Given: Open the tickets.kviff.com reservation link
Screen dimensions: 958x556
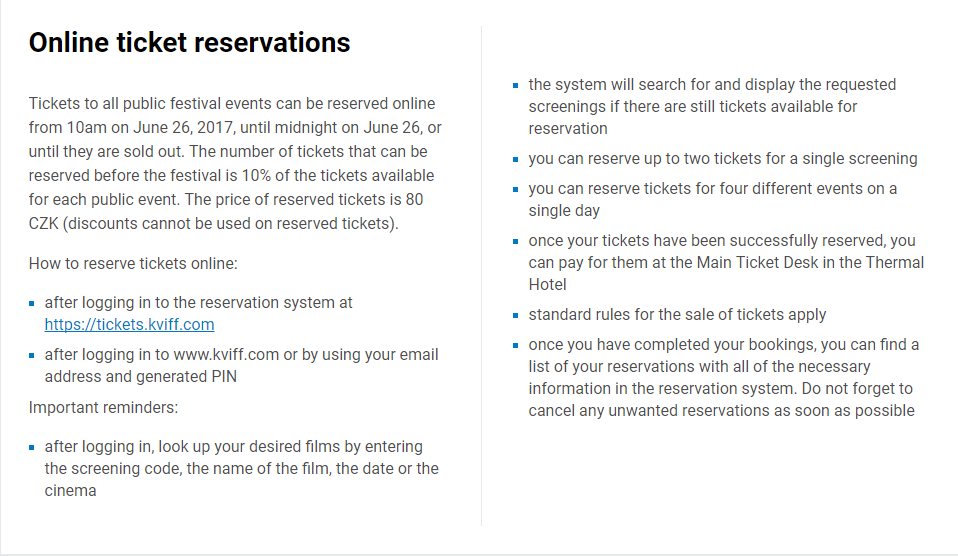Looking at the screenshot, I should (x=129, y=324).
